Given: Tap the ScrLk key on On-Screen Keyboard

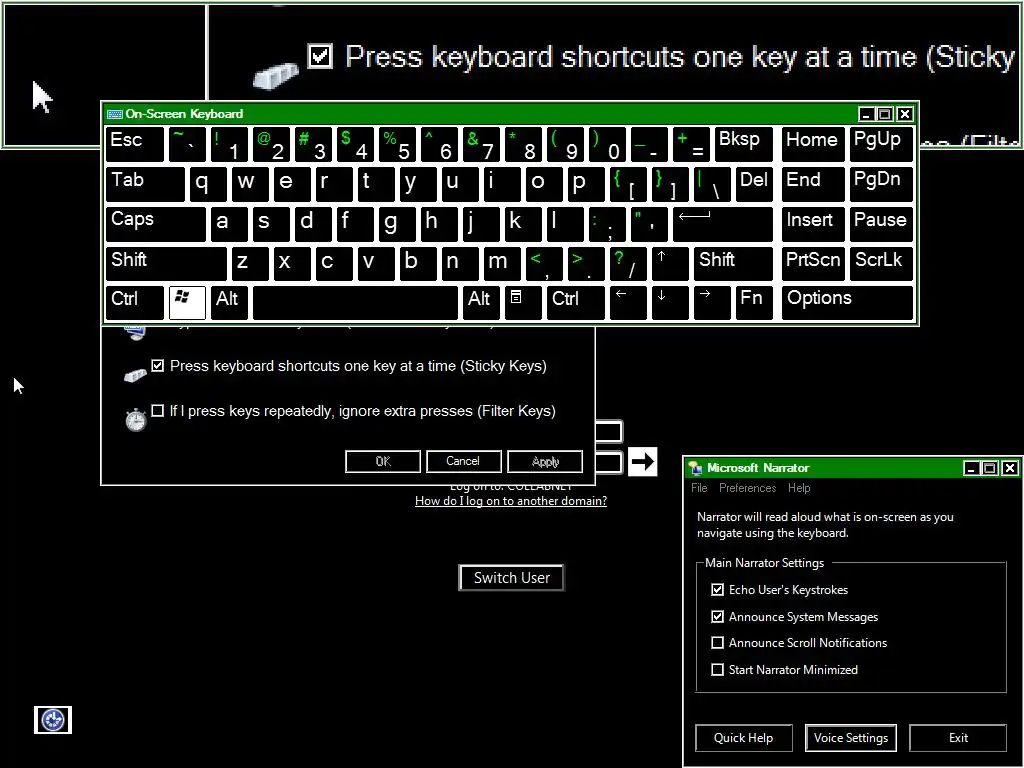Looking at the screenshot, I should pyautogui.click(x=882, y=263).
